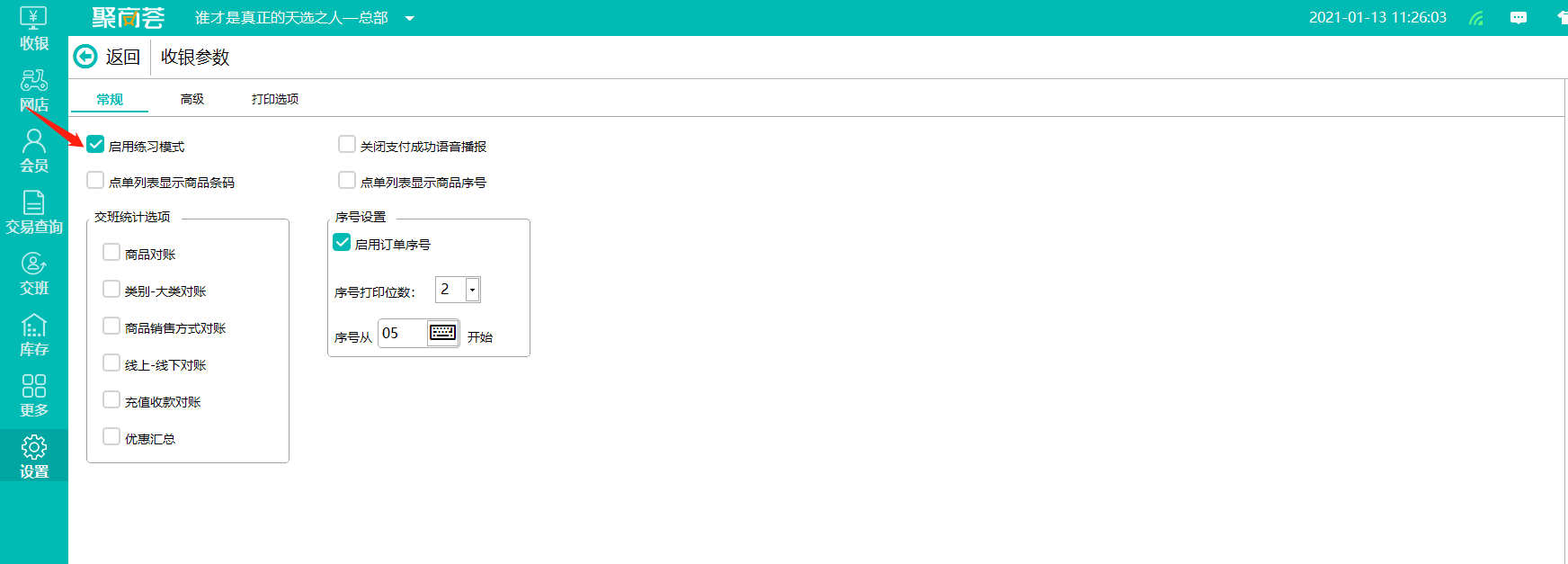Open the store name dropdown arrow in header

pyautogui.click(x=410, y=18)
